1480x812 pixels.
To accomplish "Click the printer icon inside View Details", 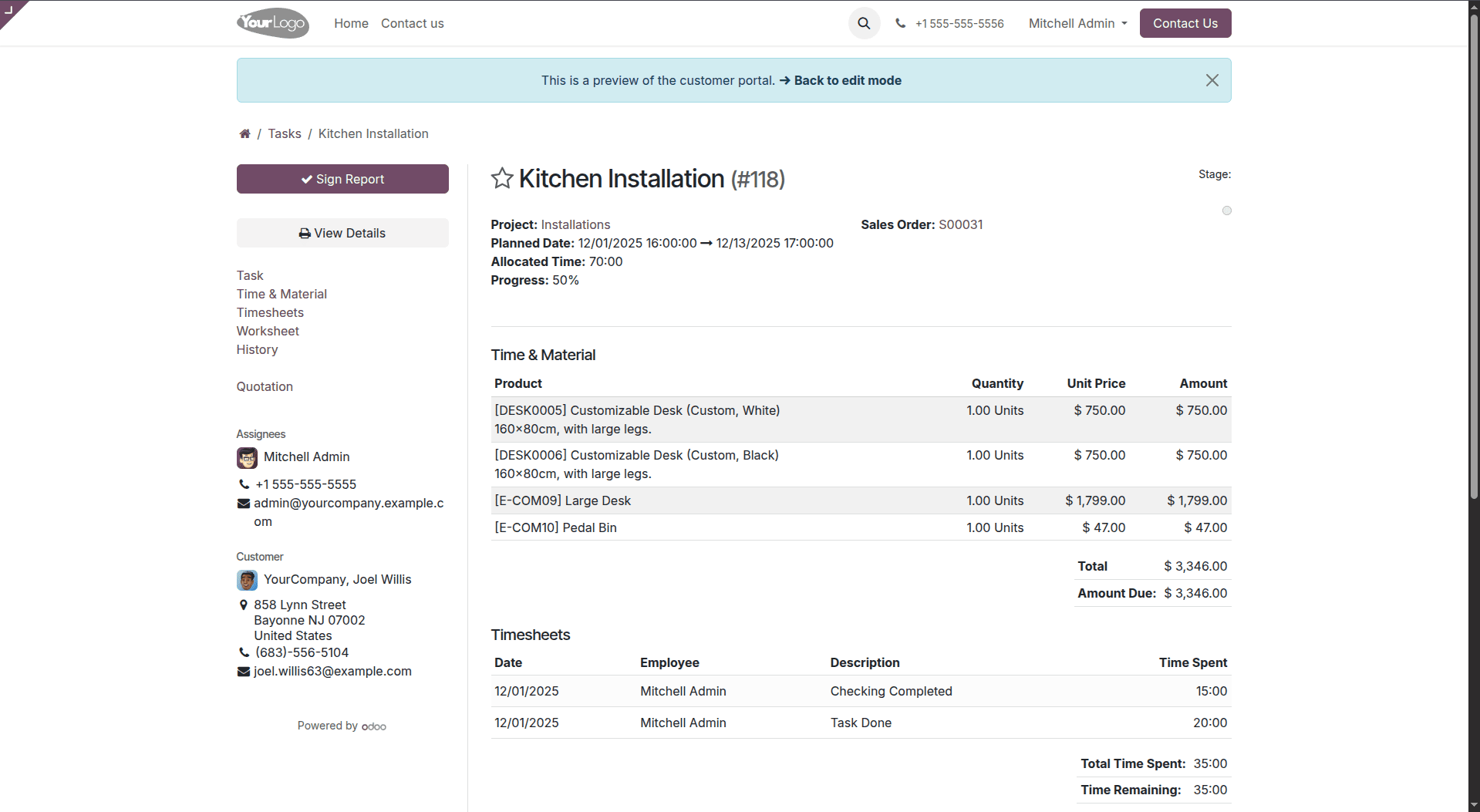I will [304, 233].
